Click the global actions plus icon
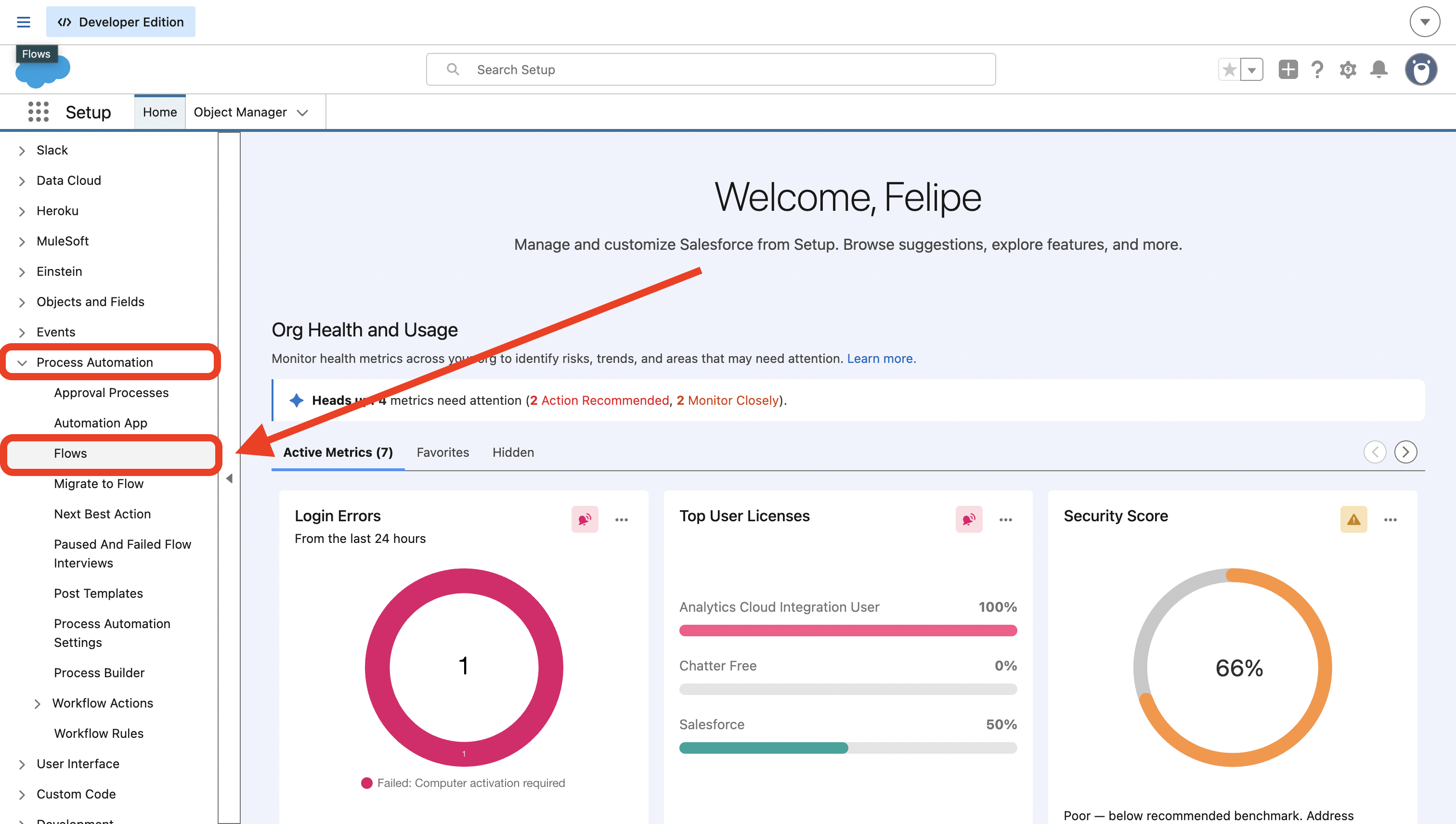1456x824 pixels. pos(1288,69)
